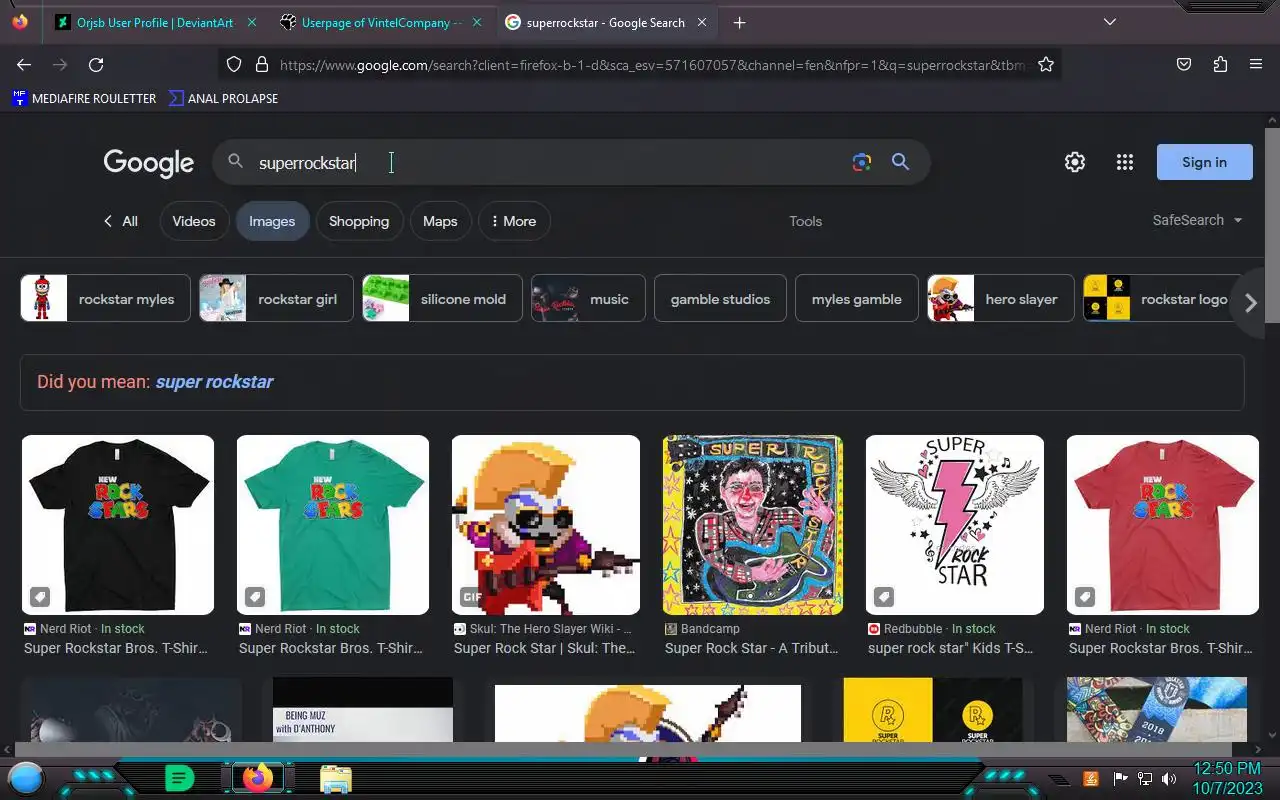The height and width of the screenshot is (800, 1280).
Task: Click the Firefox View icon
Action: (x=20, y=22)
